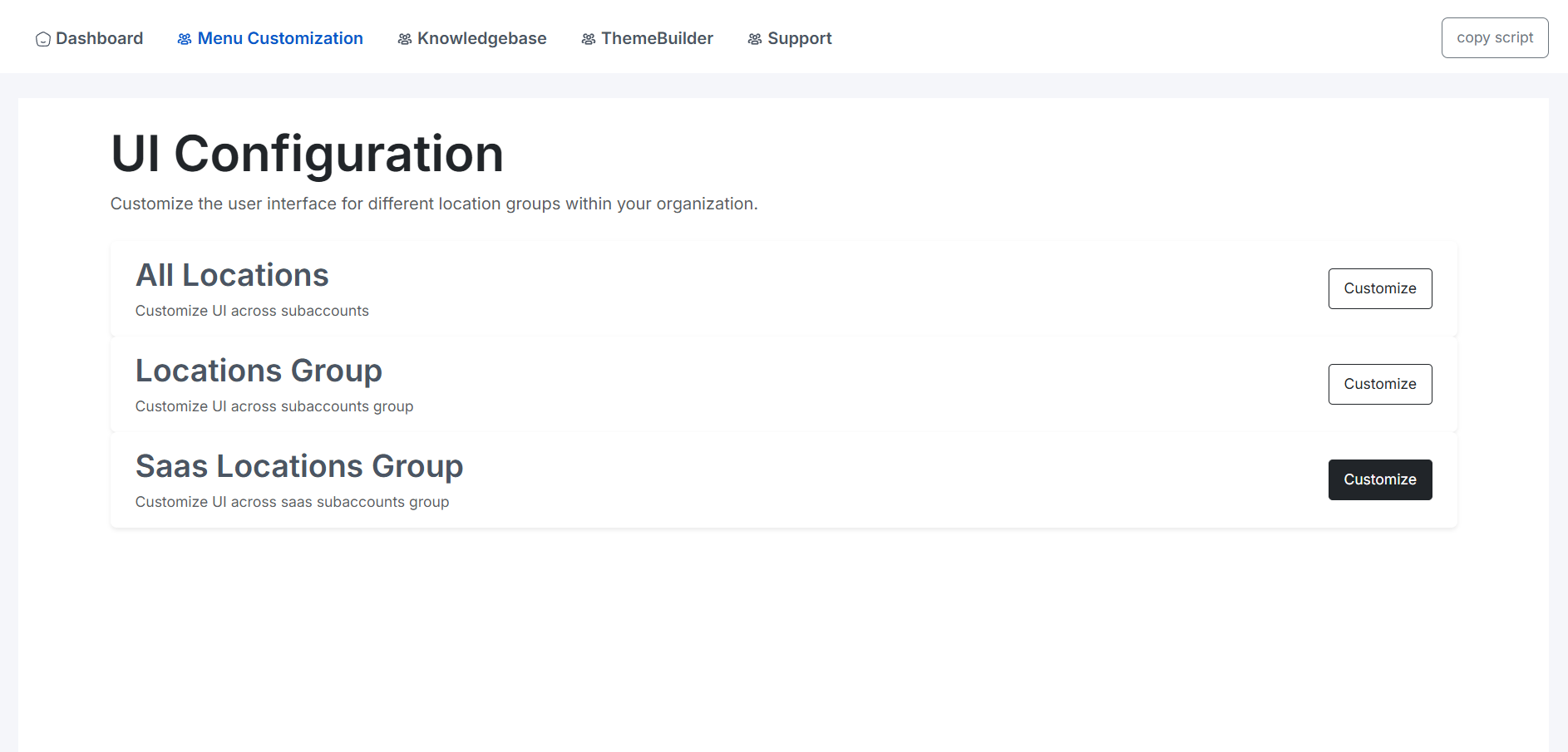
Task: Open the ThemeBuilder nav label
Action: click(657, 38)
